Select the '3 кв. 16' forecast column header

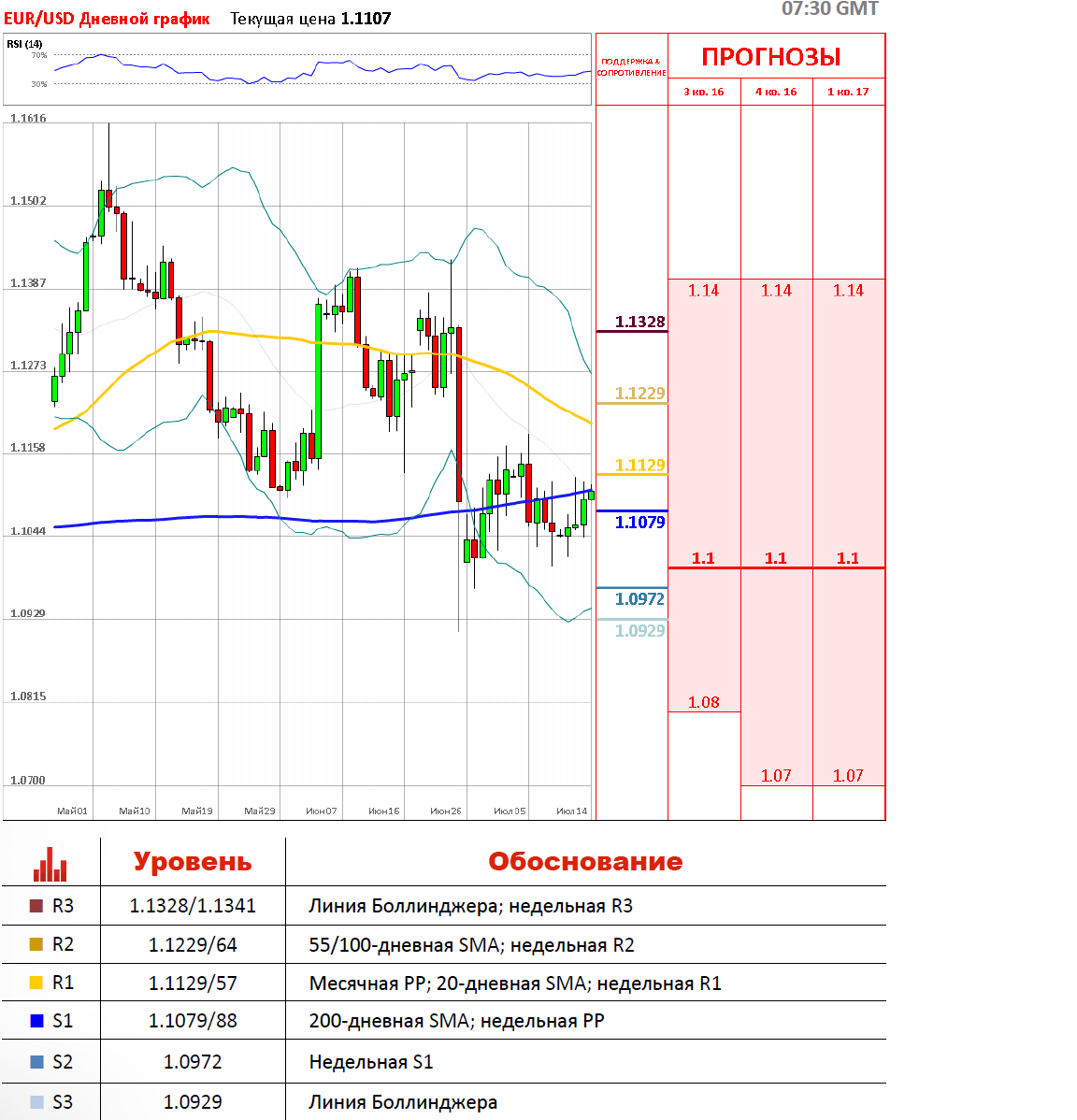[703, 93]
